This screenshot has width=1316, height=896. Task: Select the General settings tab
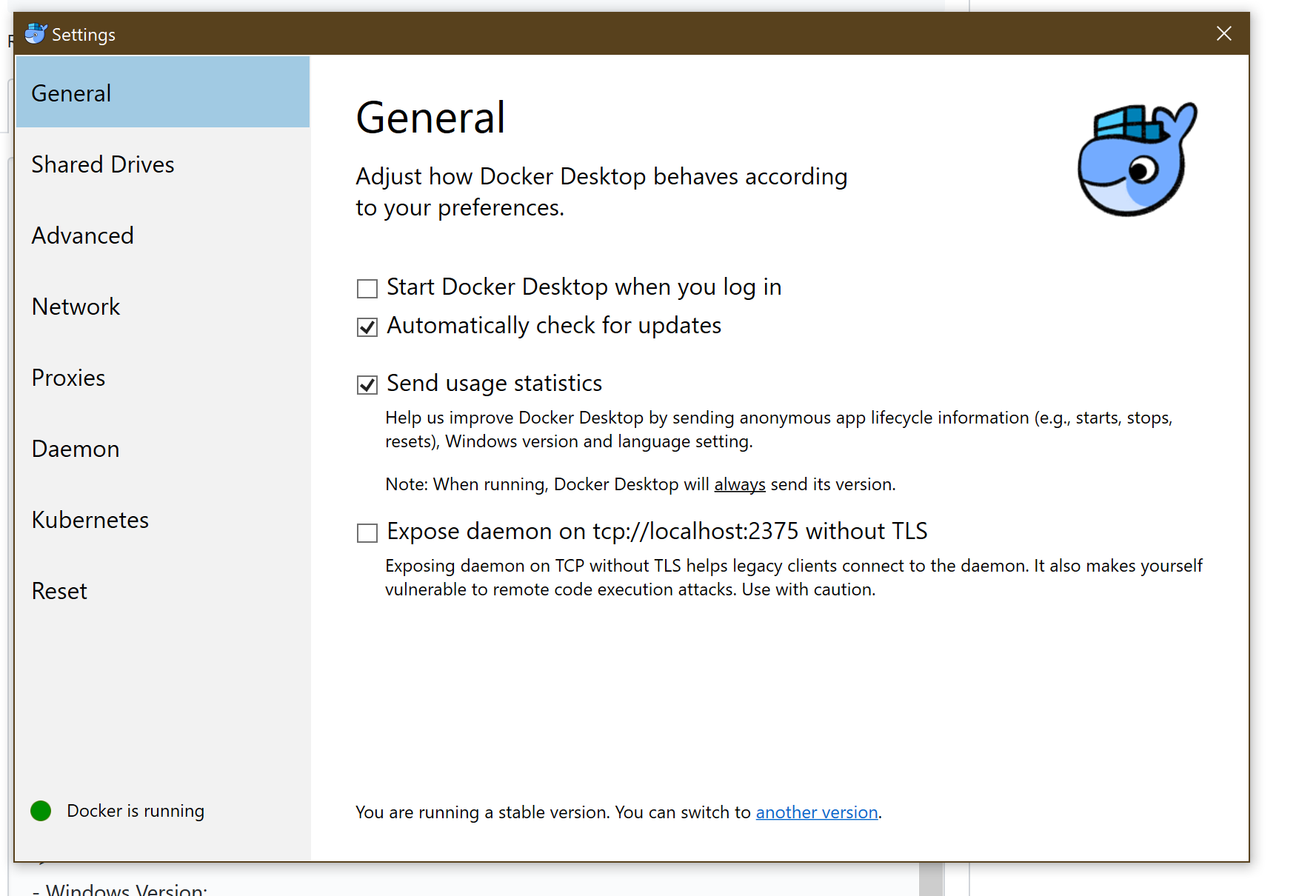point(163,93)
